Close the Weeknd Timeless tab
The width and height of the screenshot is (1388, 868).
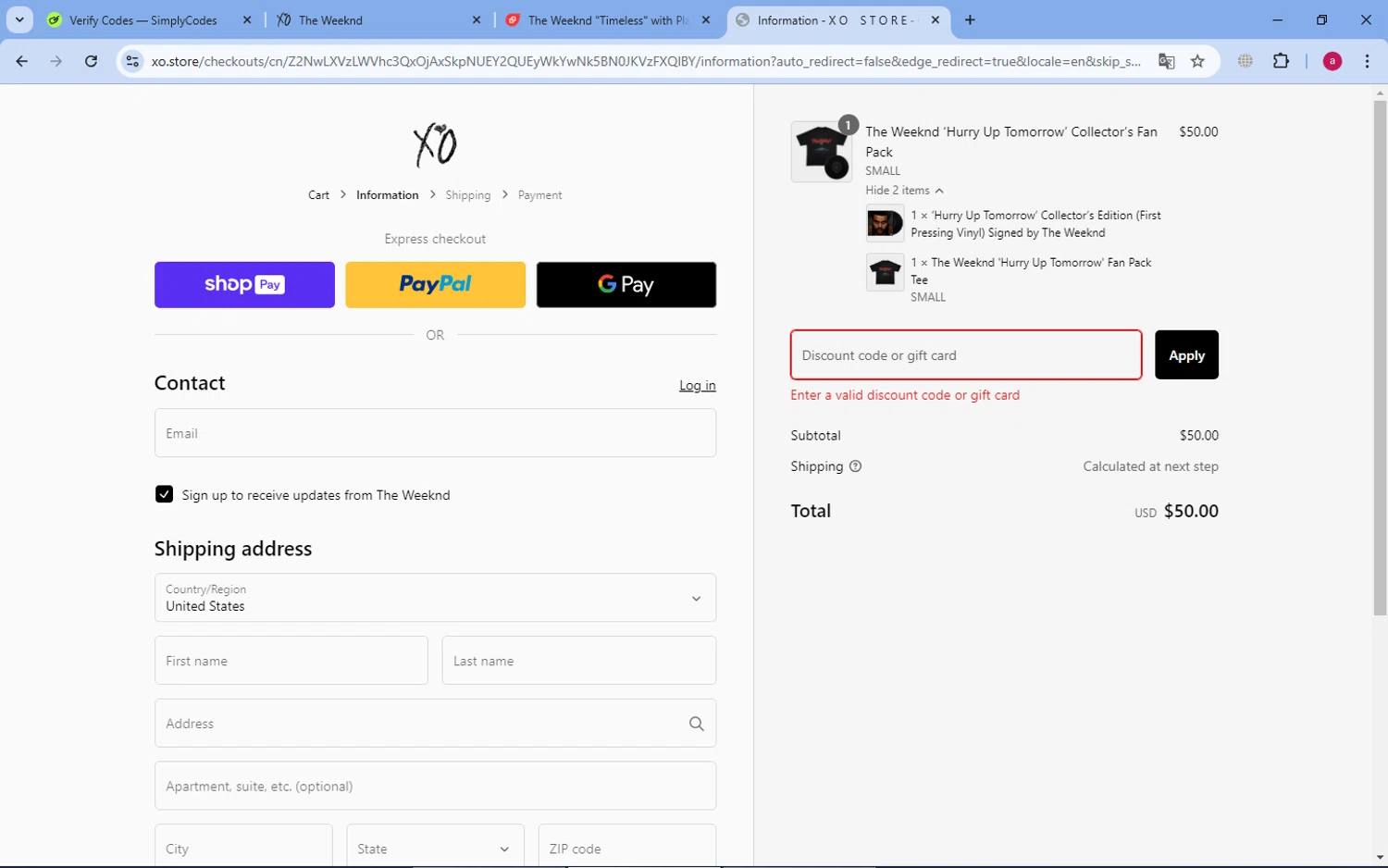pos(706,19)
